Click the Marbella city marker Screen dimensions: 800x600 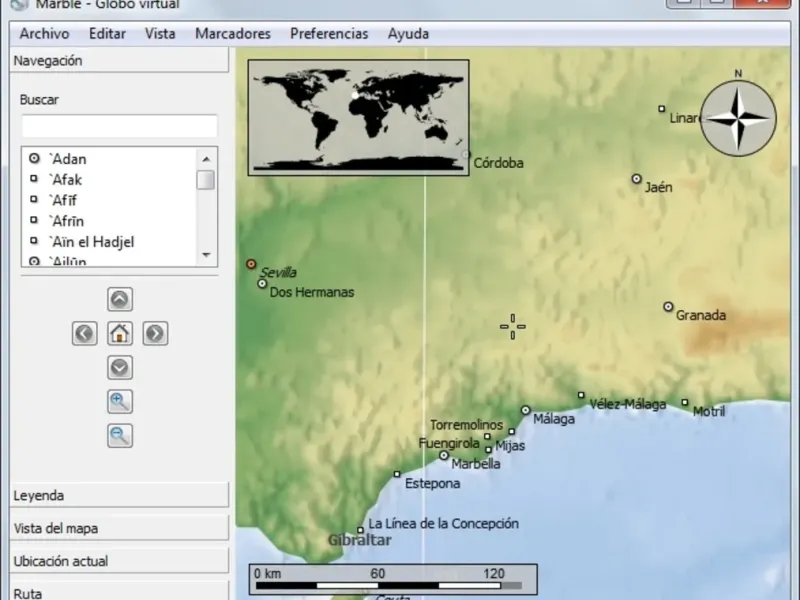(444, 455)
